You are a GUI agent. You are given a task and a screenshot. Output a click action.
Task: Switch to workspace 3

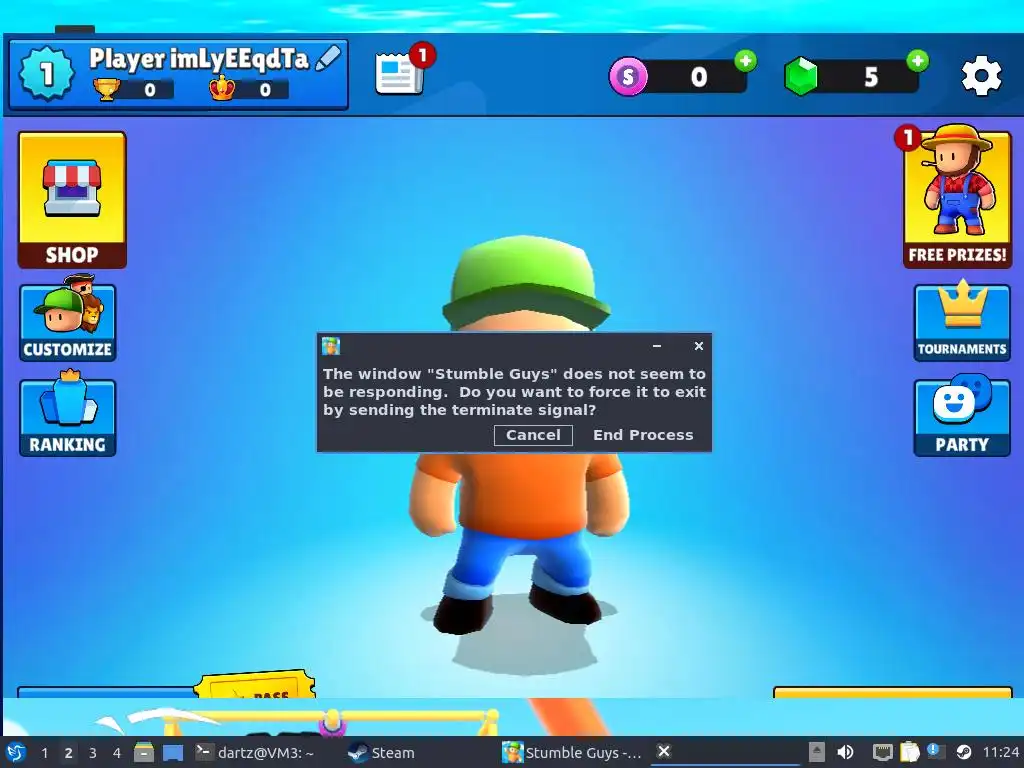[x=93, y=753]
